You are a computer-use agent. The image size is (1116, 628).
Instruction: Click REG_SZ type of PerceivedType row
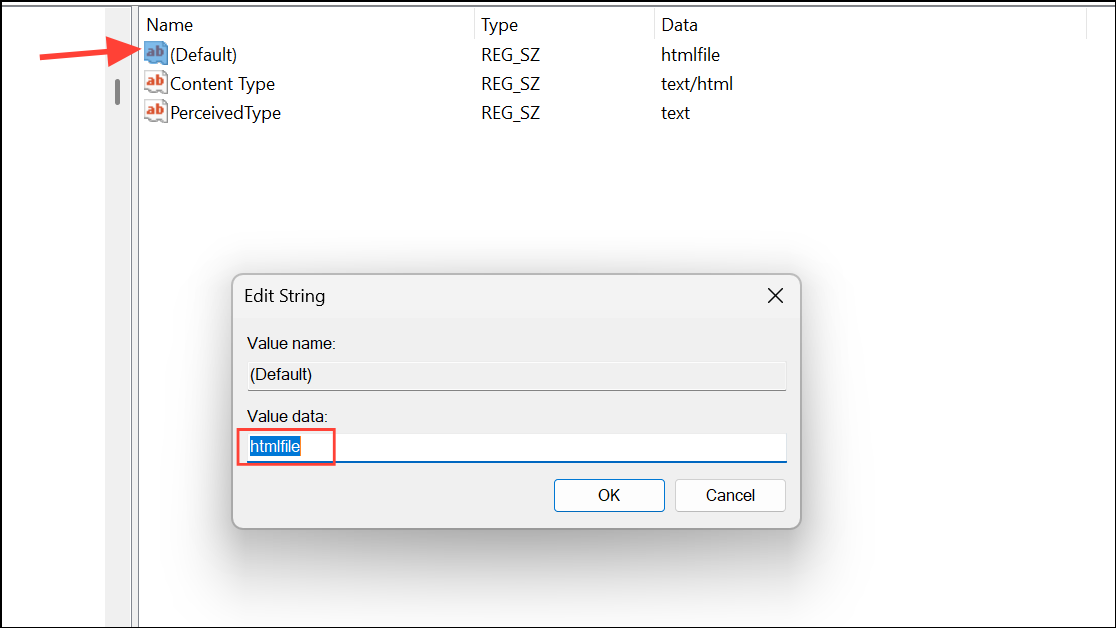tap(510, 113)
